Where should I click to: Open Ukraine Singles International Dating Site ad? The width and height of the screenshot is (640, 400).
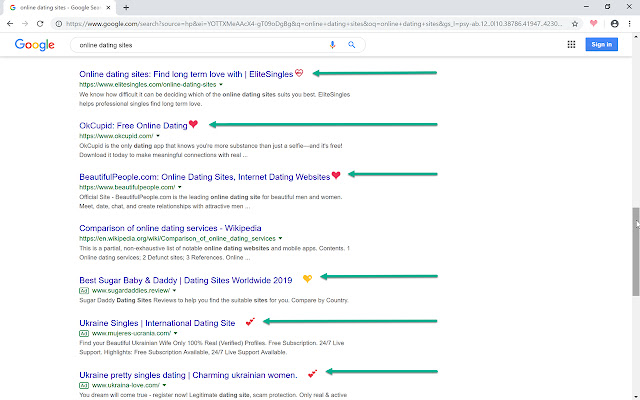(x=157, y=323)
